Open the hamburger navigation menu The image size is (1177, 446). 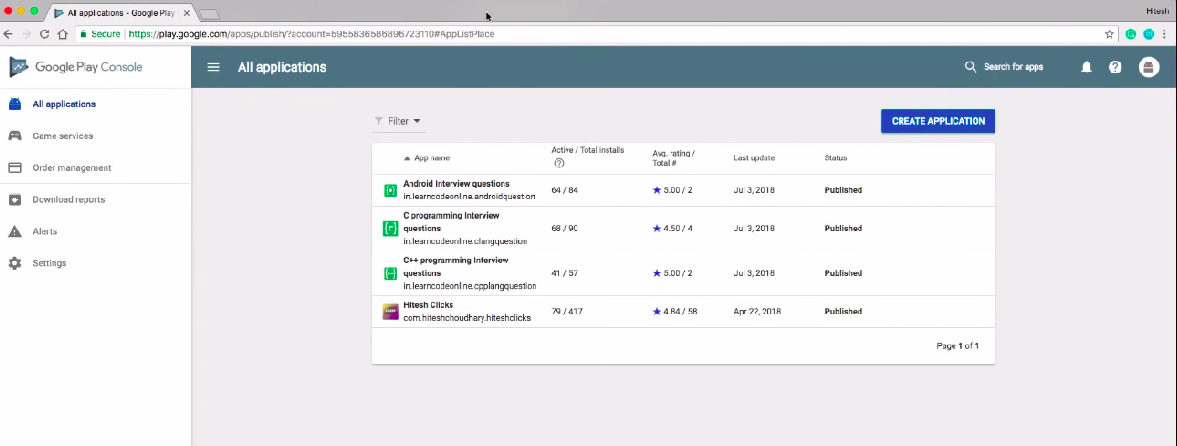tap(213, 67)
